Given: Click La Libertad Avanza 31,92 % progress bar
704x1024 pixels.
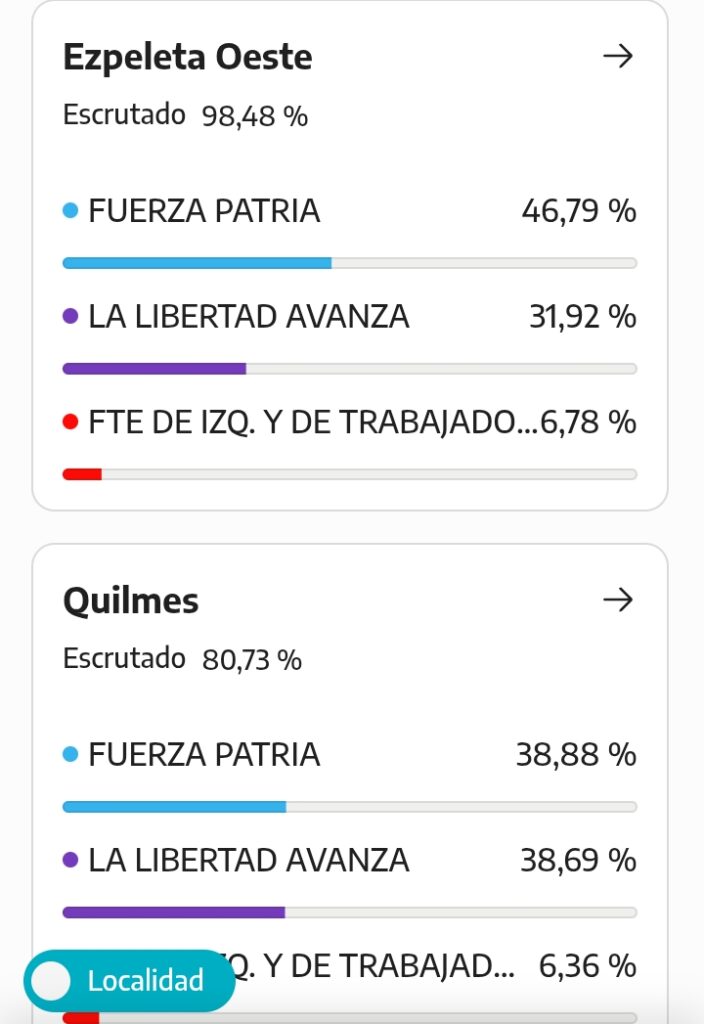Looking at the screenshot, I should (350, 369).
